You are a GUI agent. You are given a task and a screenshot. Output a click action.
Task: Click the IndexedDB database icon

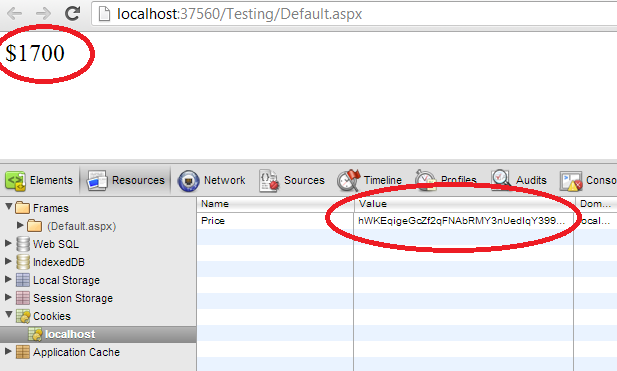(23, 262)
